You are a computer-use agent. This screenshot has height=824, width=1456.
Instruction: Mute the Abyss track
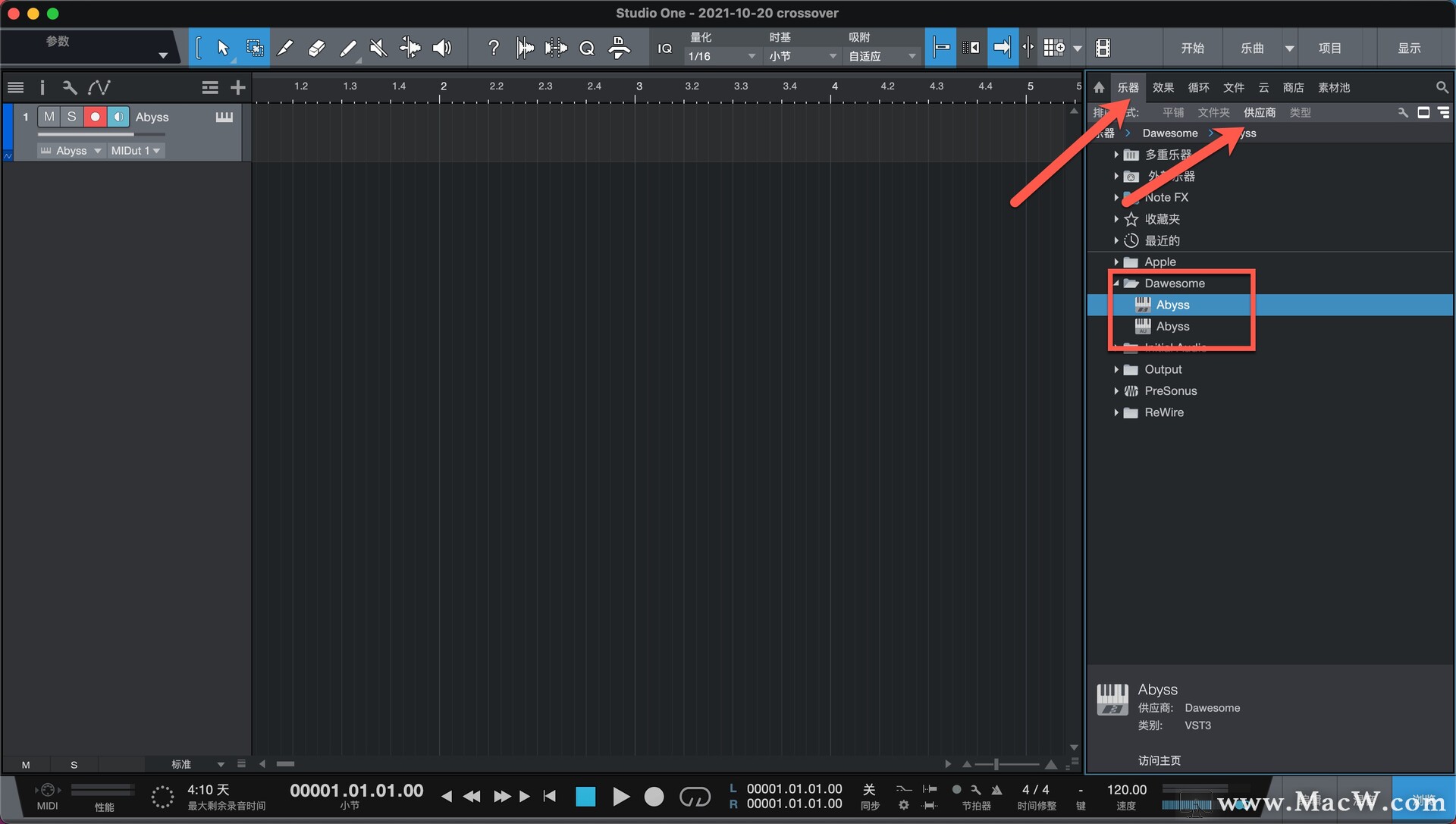[49, 117]
